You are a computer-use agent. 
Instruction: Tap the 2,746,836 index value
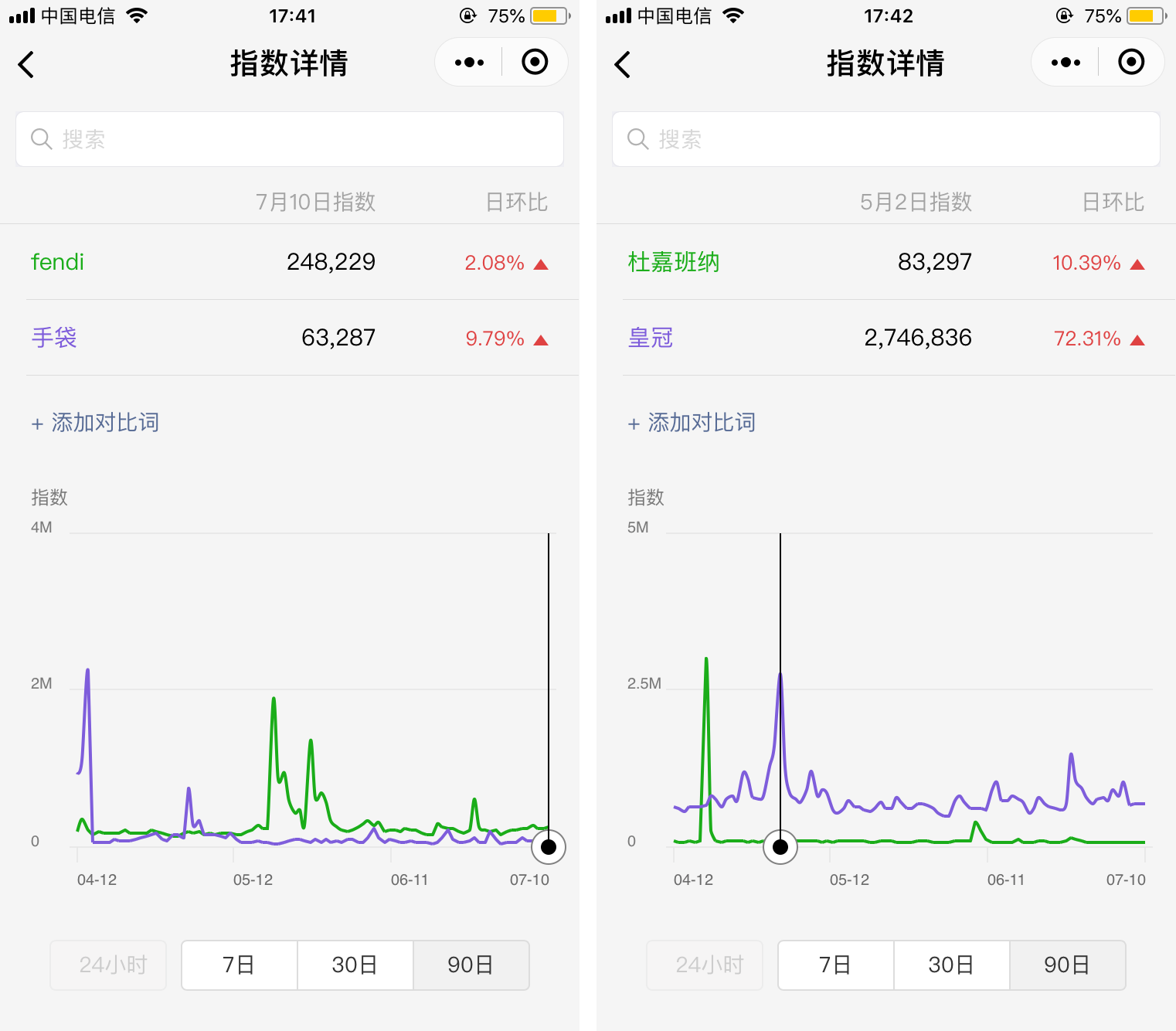(x=918, y=338)
